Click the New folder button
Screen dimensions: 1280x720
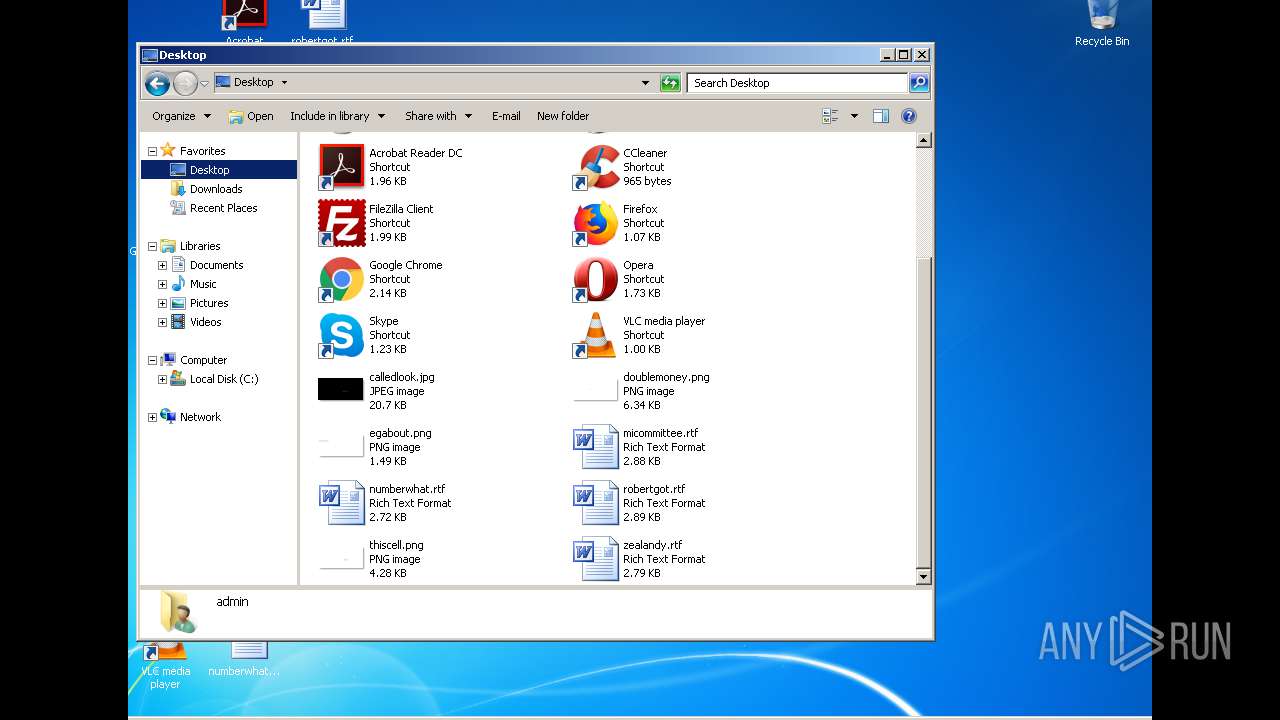coord(563,116)
